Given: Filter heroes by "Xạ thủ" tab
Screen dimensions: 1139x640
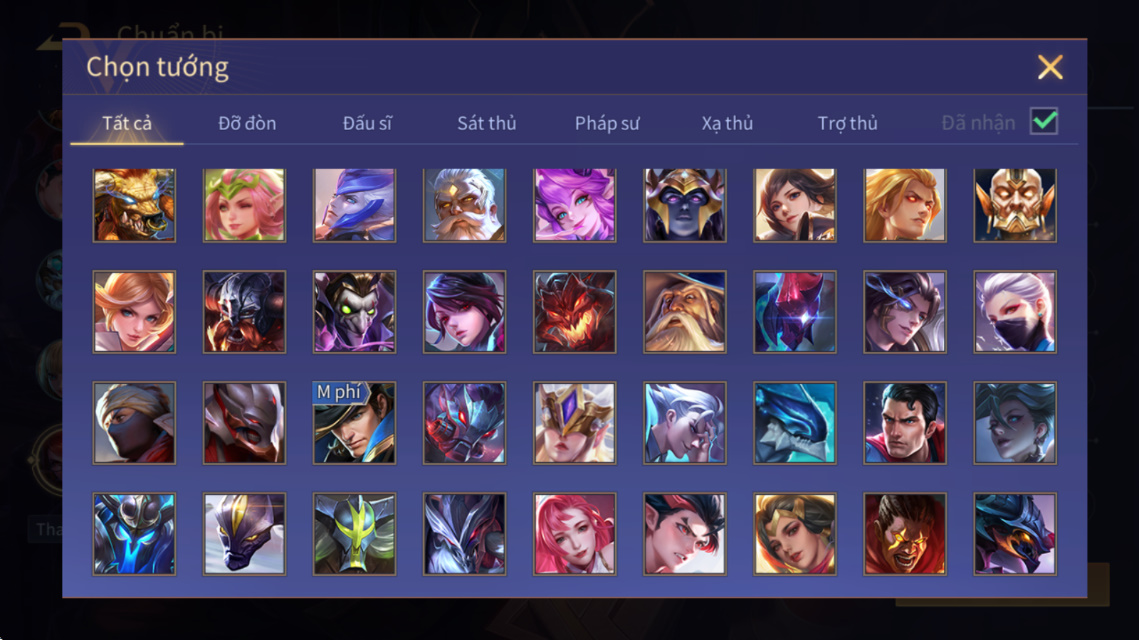Looking at the screenshot, I should (727, 123).
